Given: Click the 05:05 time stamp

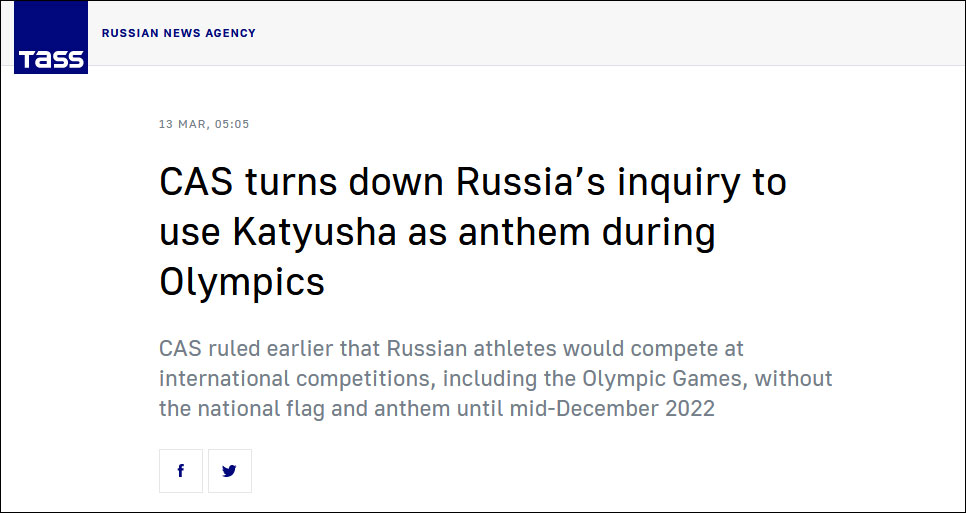Looking at the screenshot, I should pyautogui.click(x=231, y=124).
